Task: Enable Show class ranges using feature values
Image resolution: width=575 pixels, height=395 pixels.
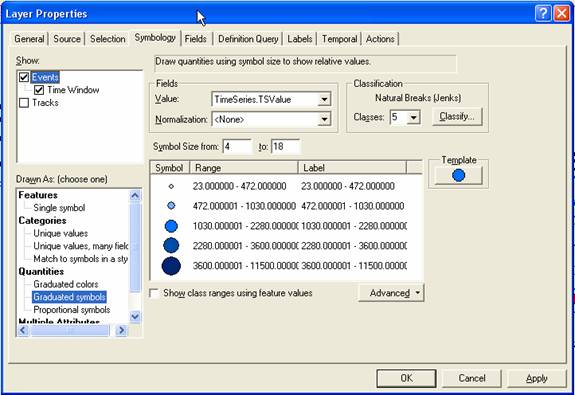Action: (x=154, y=293)
